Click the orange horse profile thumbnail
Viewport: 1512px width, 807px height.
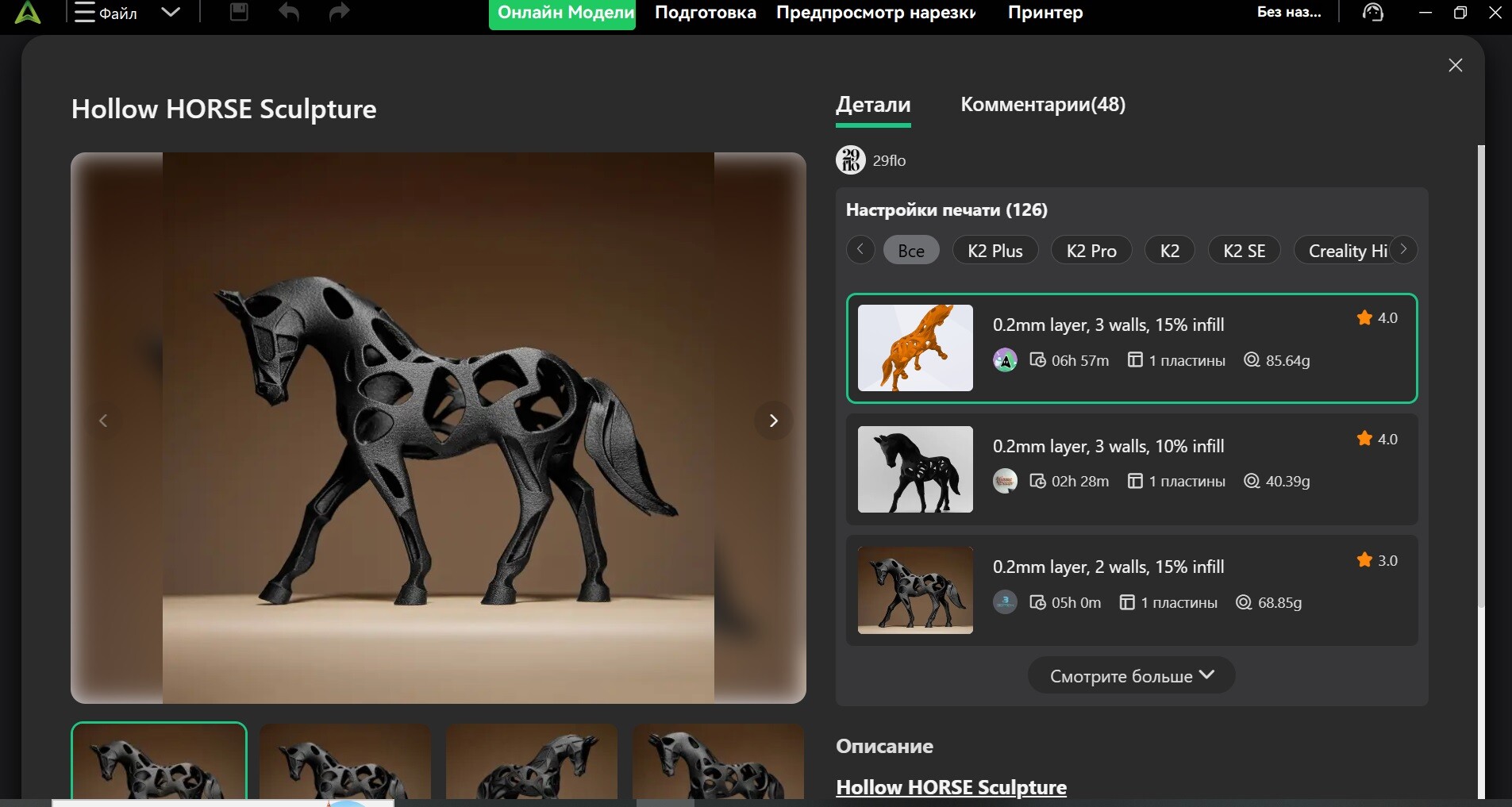point(915,348)
